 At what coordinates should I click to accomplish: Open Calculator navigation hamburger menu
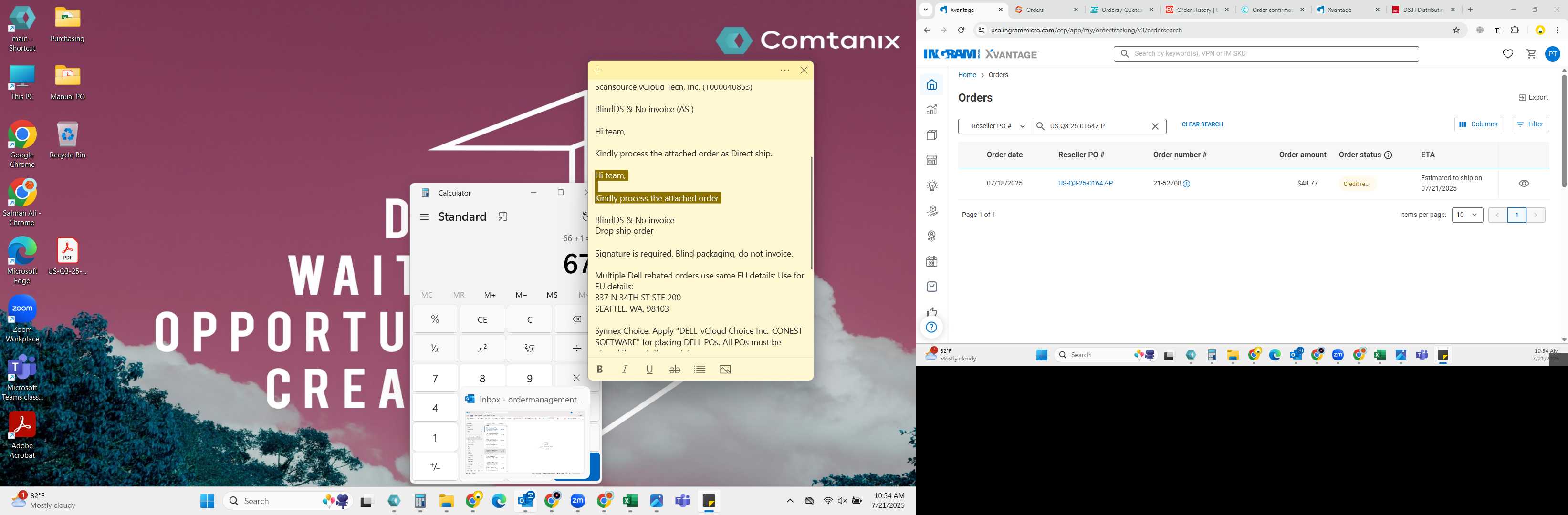424,217
